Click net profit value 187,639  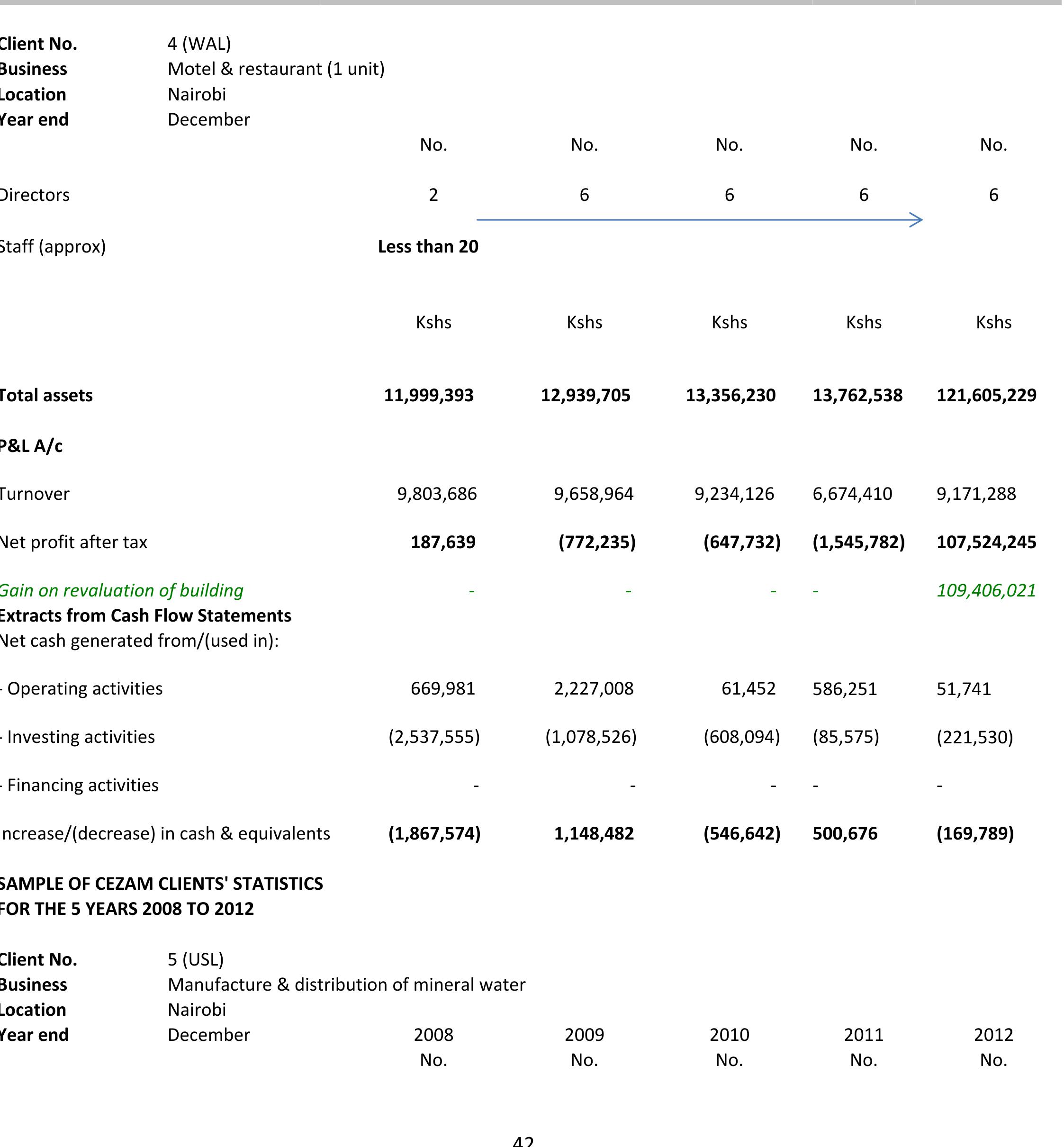tap(443, 542)
